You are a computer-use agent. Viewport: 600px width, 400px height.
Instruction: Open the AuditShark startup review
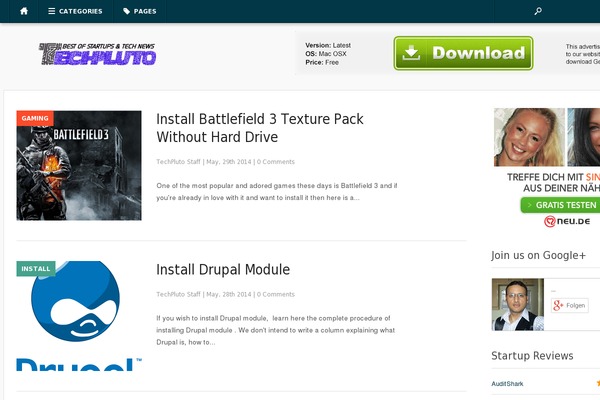coord(507,384)
